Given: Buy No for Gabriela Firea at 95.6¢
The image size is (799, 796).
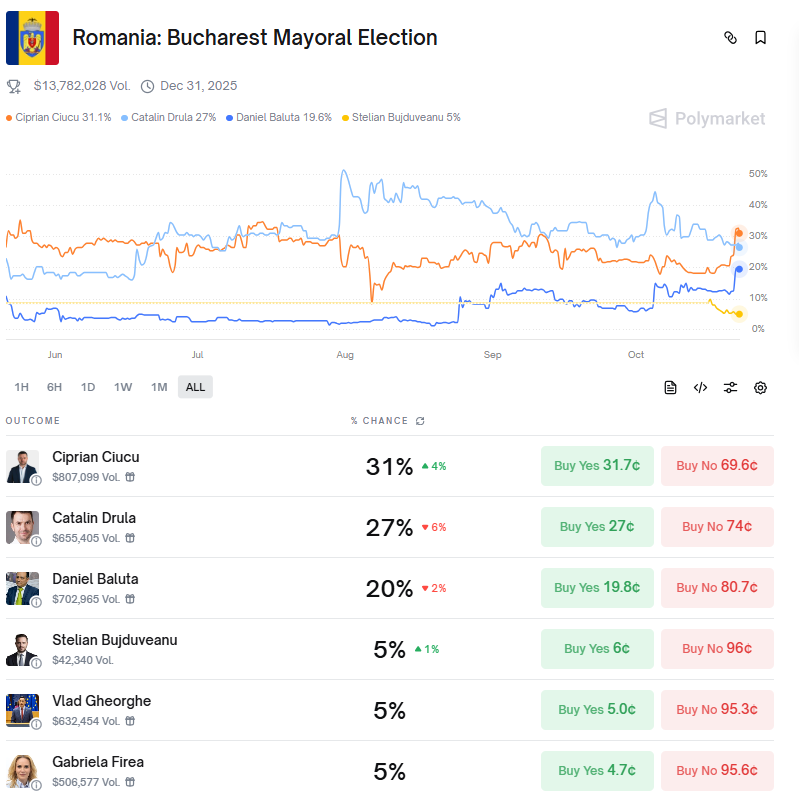Looking at the screenshot, I should coord(717,771).
